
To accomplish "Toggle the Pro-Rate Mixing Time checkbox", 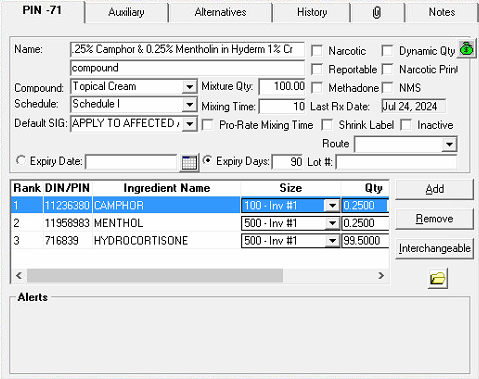I will point(208,125).
